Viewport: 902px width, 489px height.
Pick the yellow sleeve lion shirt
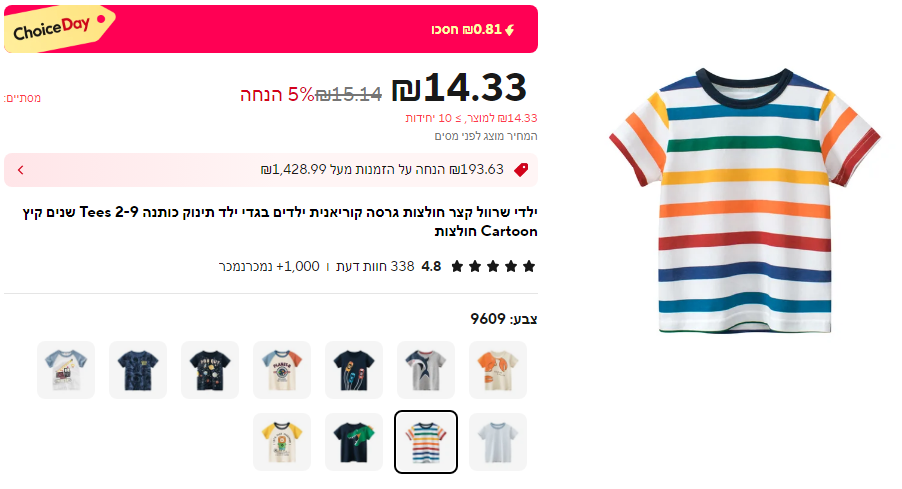pos(282,442)
